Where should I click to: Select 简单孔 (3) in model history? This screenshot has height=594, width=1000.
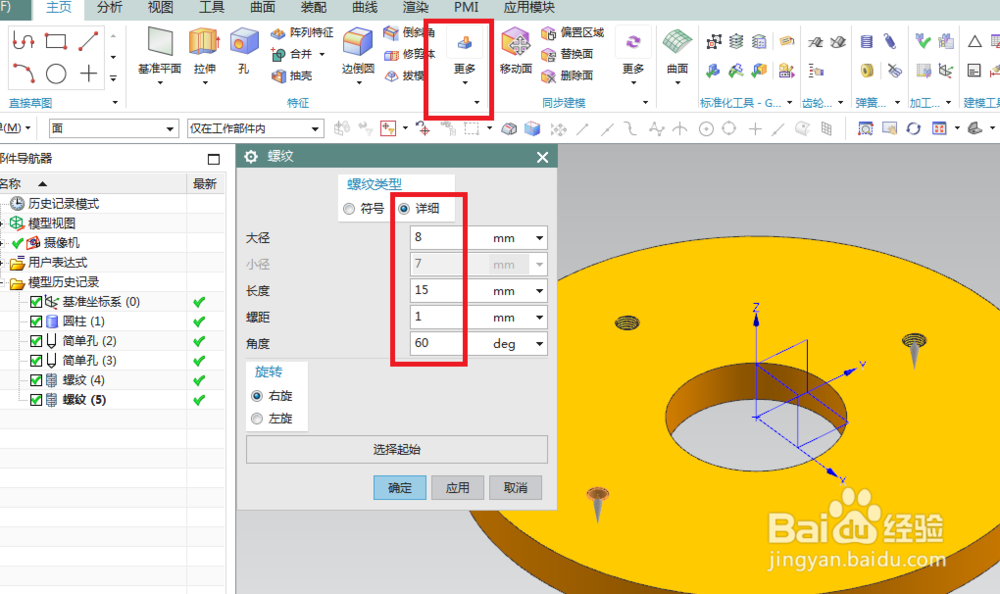[x=89, y=361]
